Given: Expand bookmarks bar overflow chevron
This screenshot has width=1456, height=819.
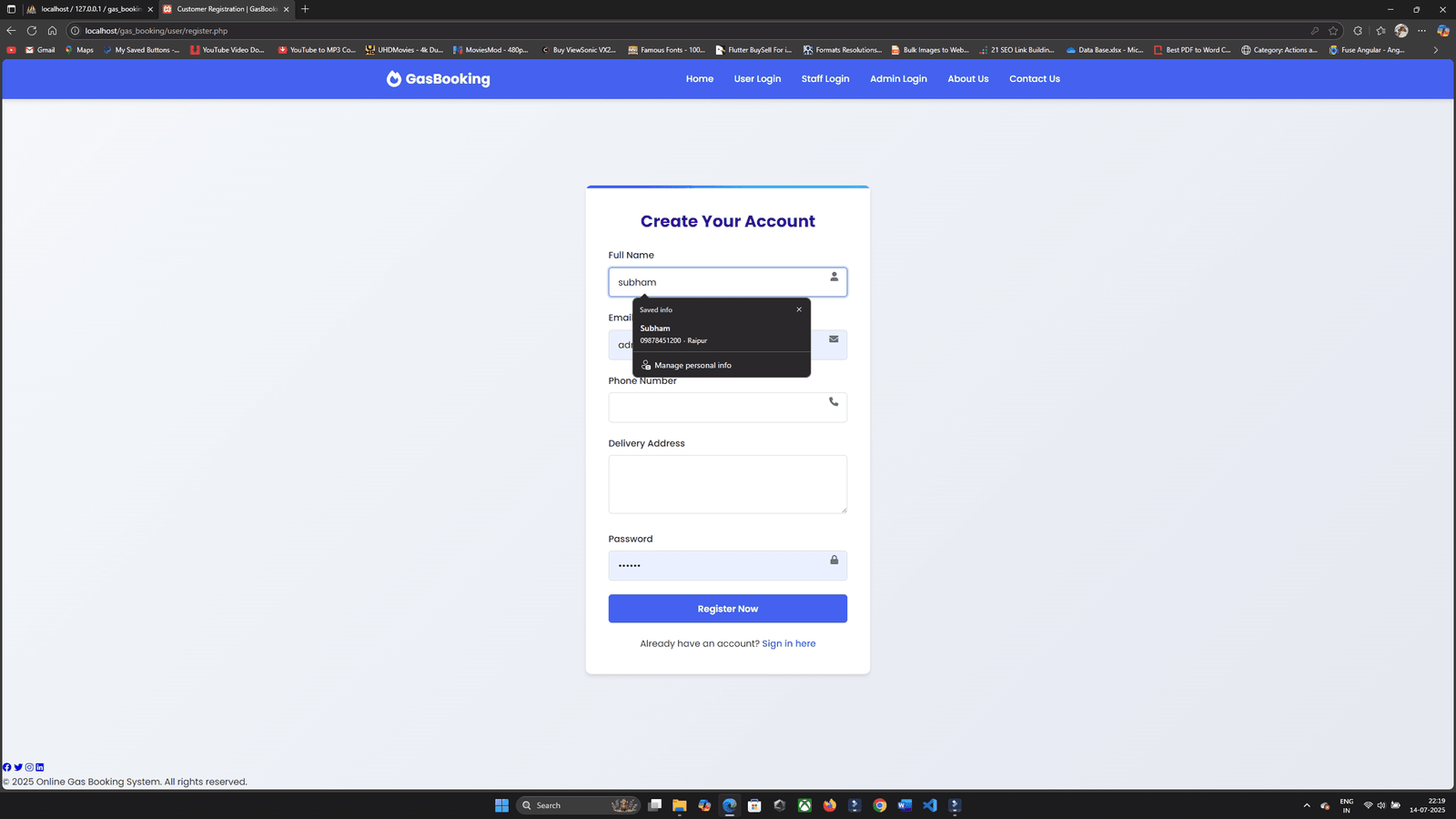Looking at the screenshot, I should tap(1436, 50).
